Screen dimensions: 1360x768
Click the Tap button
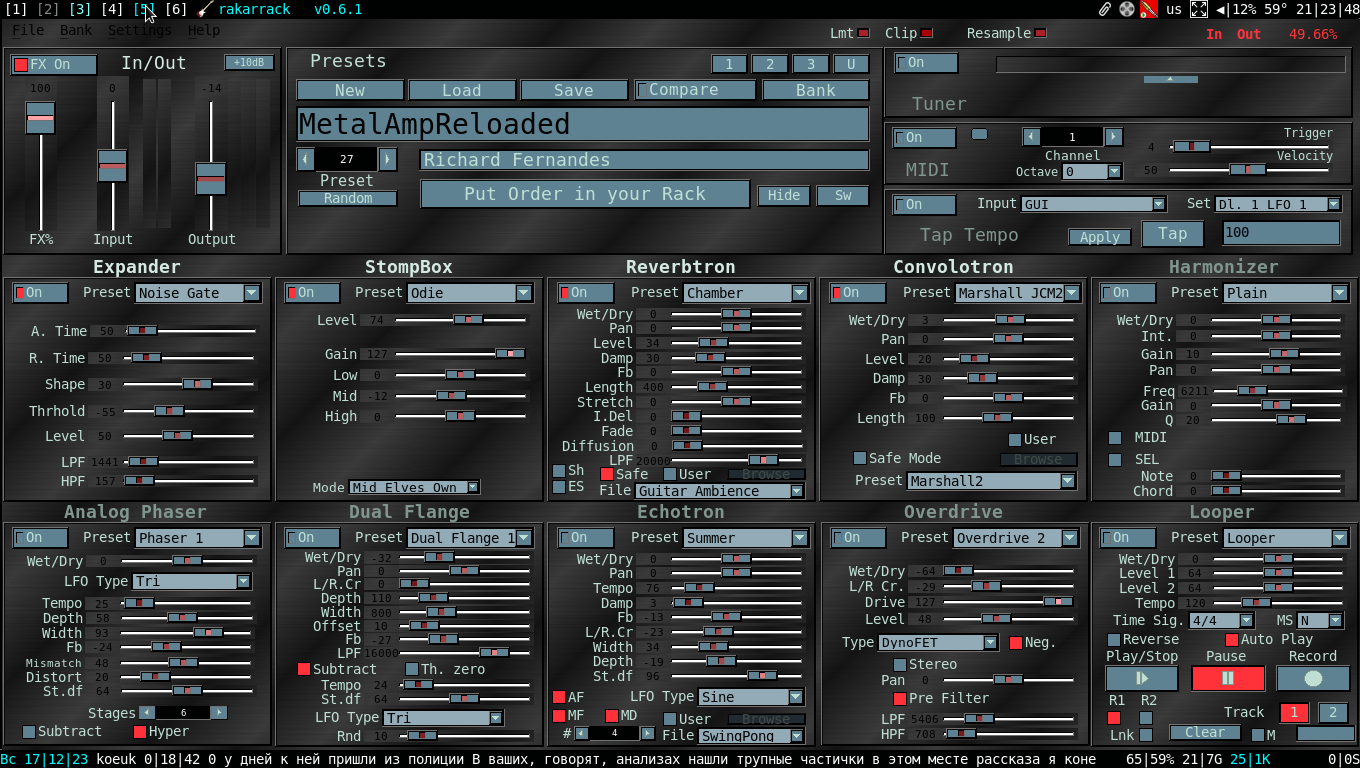click(1173, 234)
